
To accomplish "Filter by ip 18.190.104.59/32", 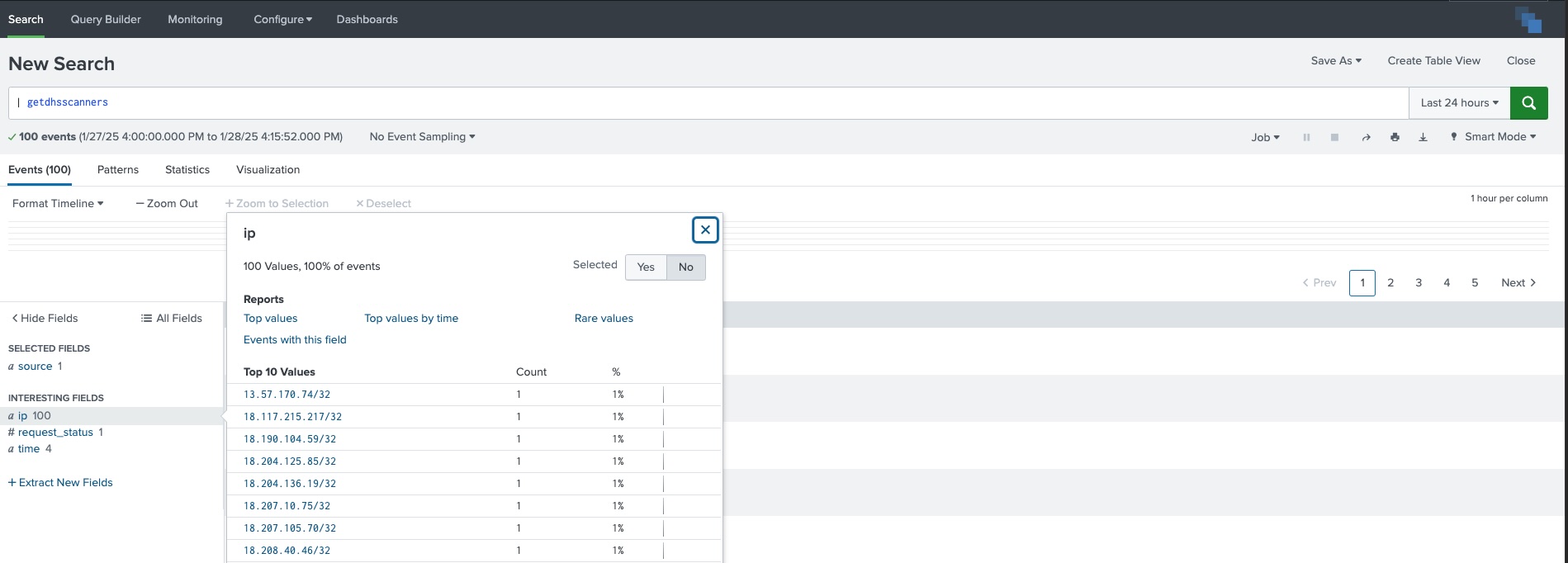I will click(290, 439).
